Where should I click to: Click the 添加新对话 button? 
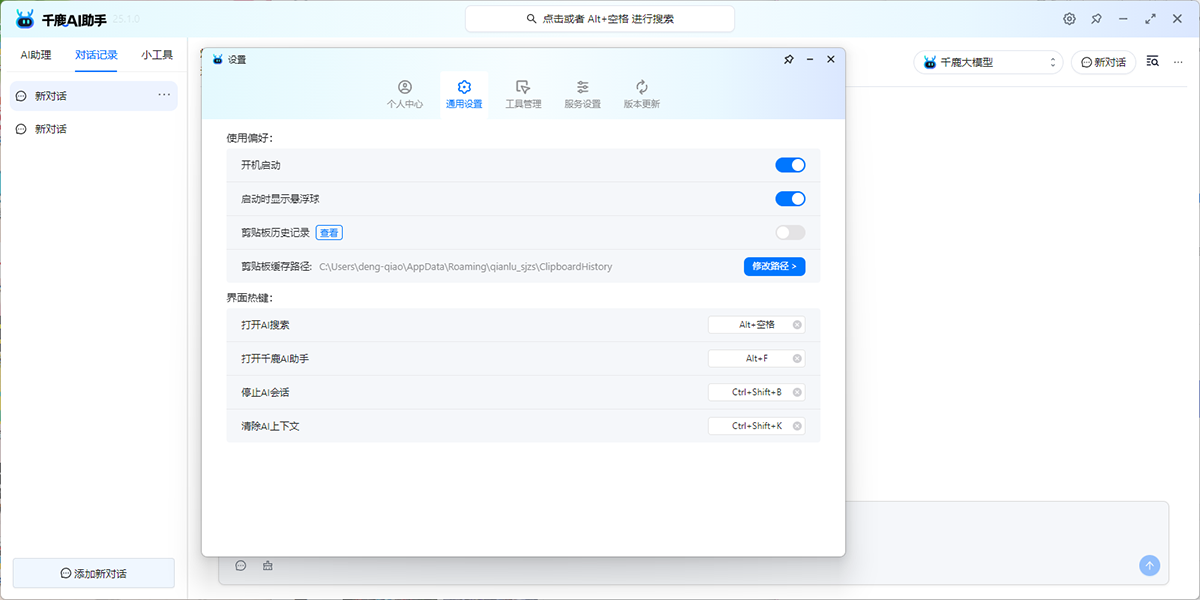tap(93, 572)
